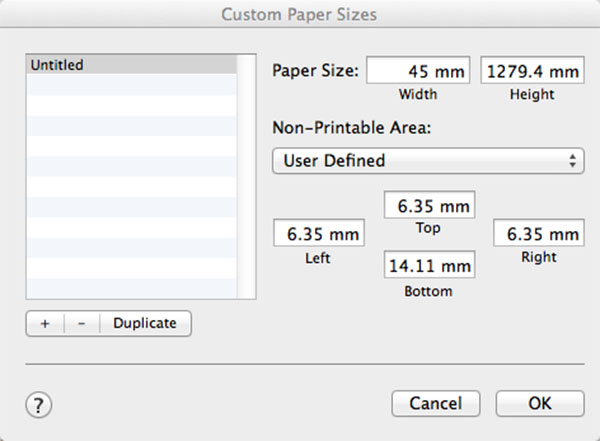Confirm the settings with OK
The image size is (600, 441).
pyautogui.click(x=539, y=403)
